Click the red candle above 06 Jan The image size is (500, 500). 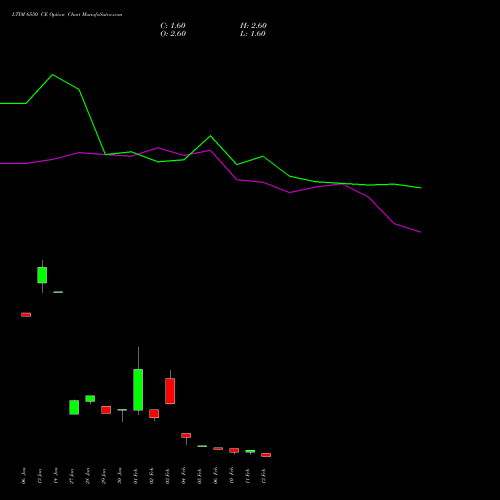click(26, 315)
